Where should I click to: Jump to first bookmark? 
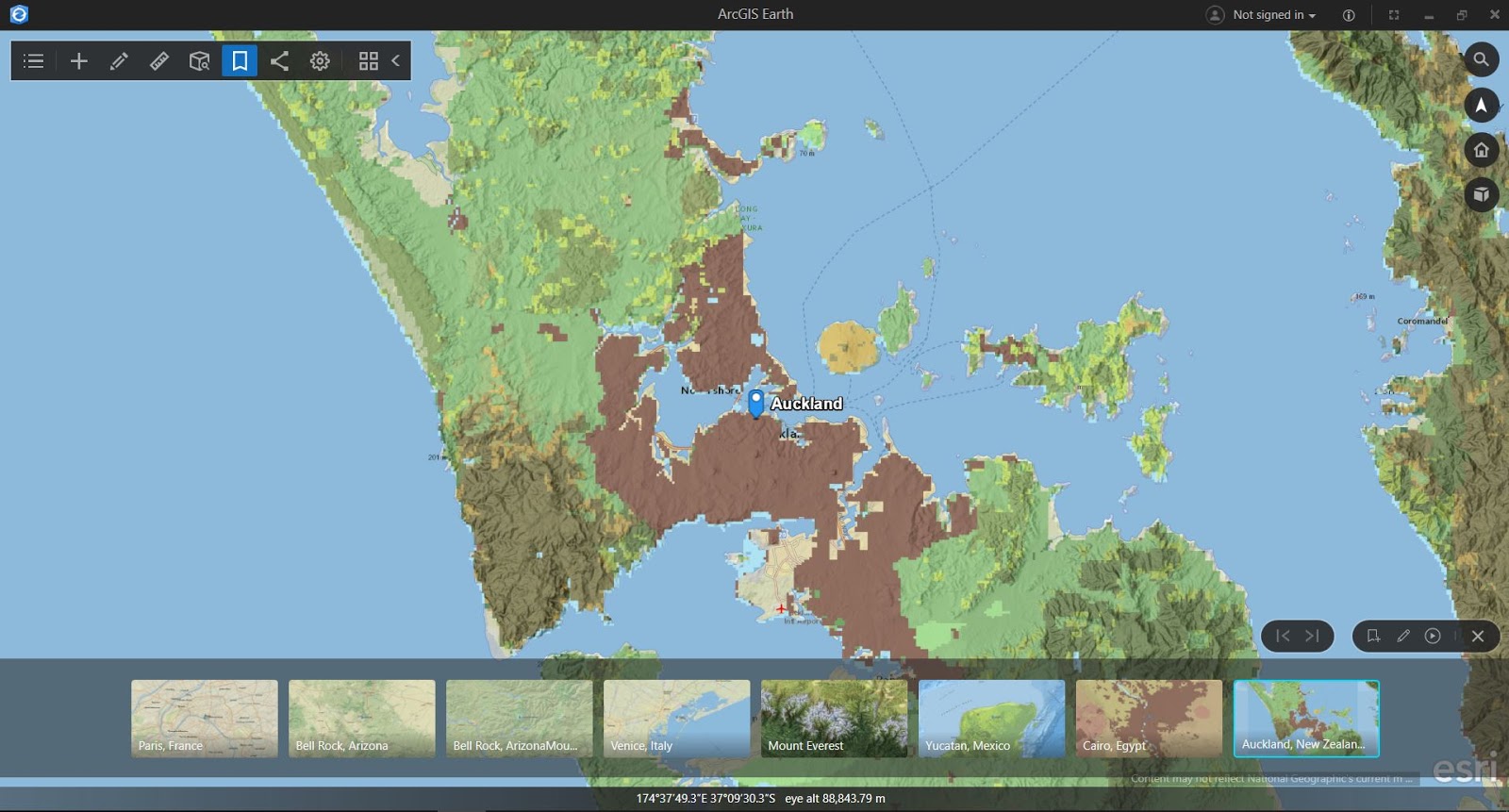1283,636
